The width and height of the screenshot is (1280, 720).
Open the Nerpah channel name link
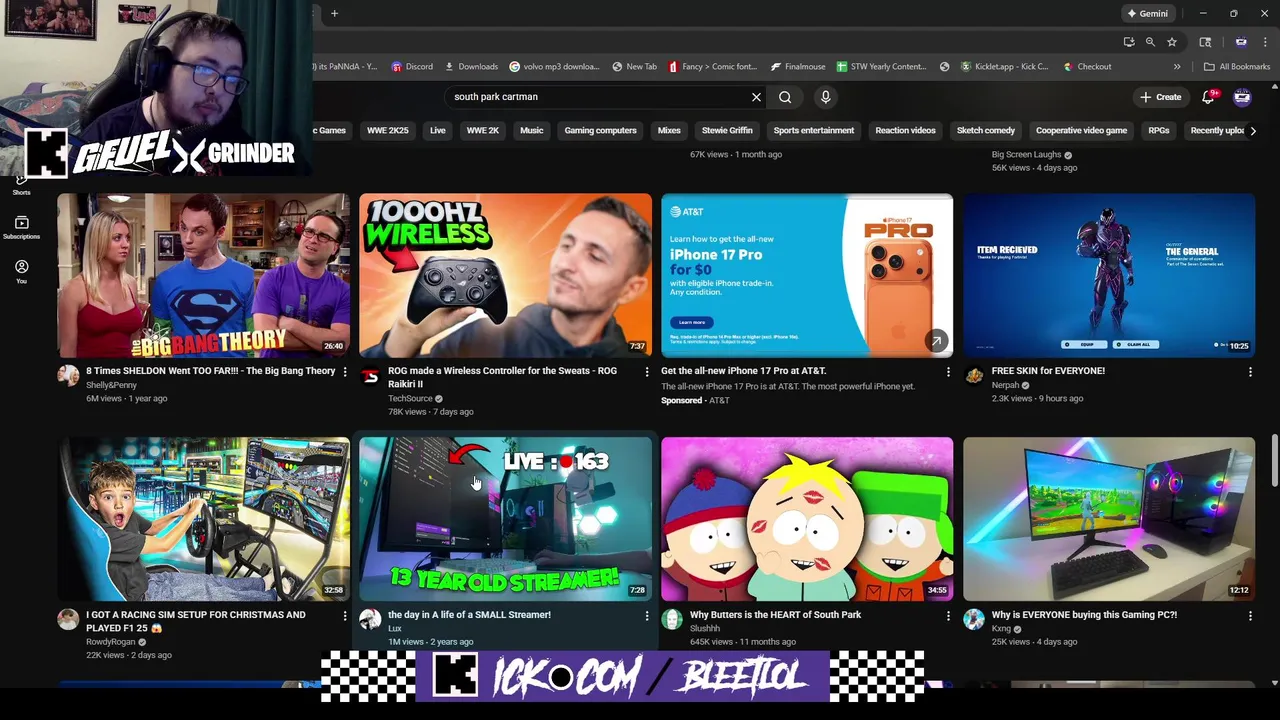[x=1005, y=385]
